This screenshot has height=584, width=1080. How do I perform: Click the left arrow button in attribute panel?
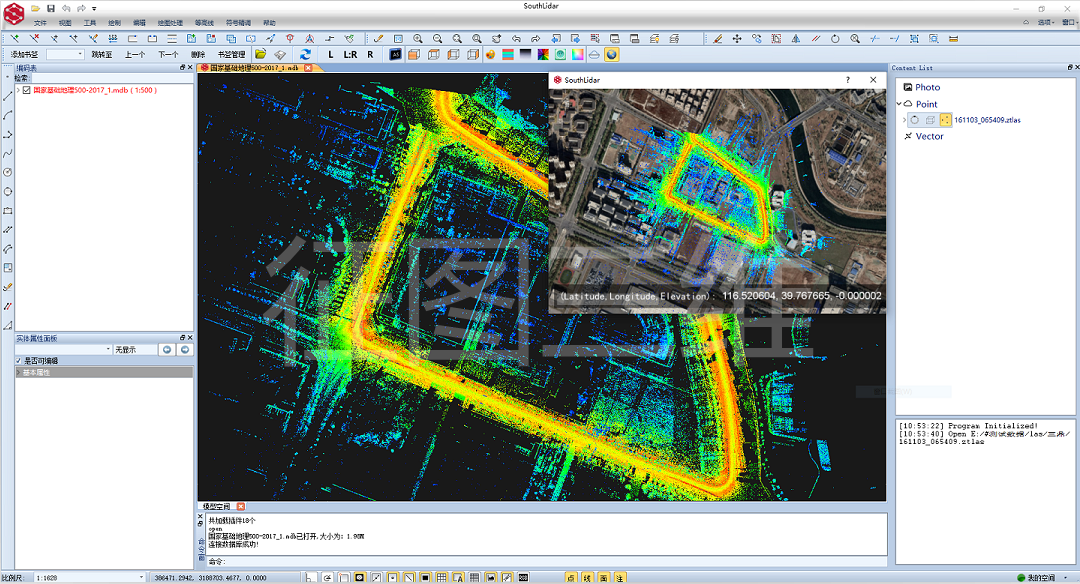pos(167,350)
